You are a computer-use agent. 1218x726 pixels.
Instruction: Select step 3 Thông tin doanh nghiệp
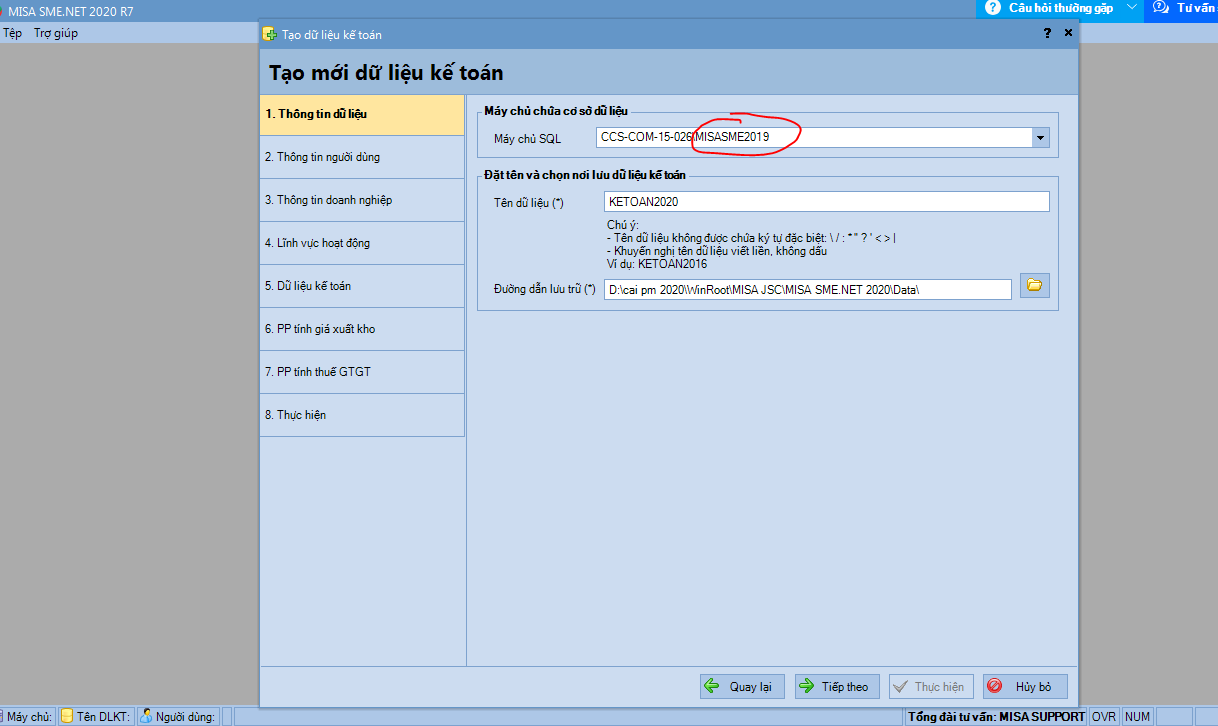pyautogui.click(x=362, y=200)
